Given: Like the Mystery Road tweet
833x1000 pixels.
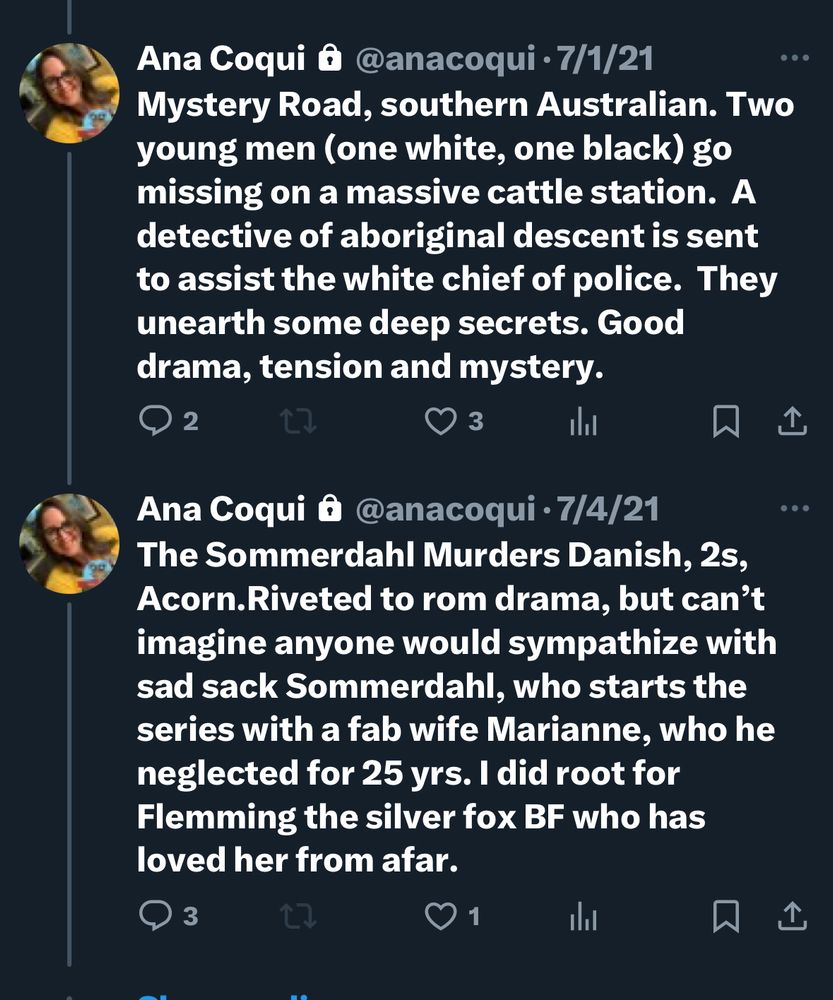Looking at the screenshot, I should coord(441,422).
